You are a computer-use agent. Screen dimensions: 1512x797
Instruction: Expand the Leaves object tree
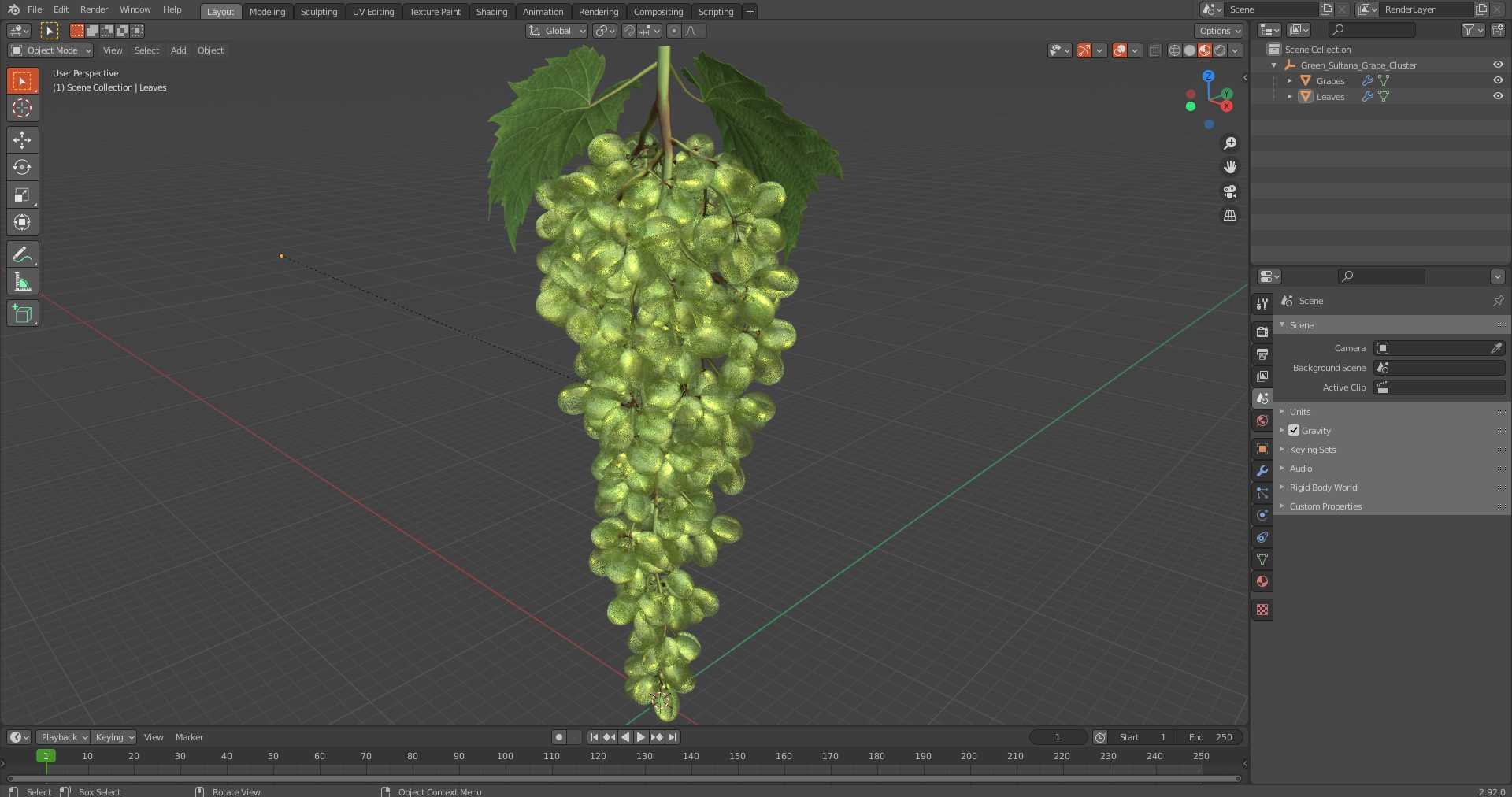coord(1290,96)
